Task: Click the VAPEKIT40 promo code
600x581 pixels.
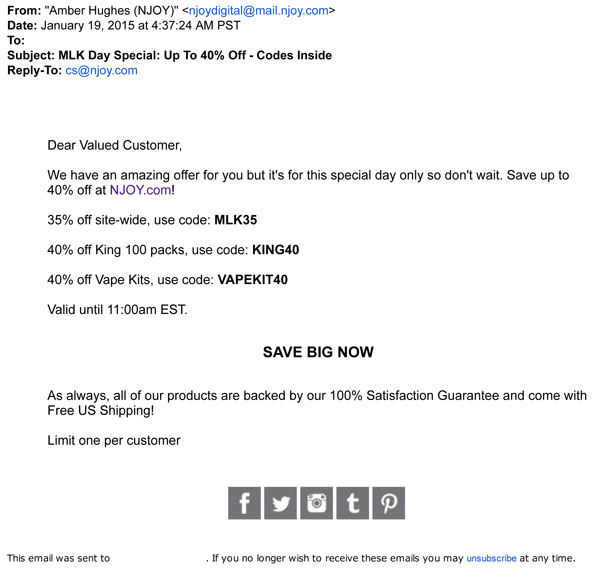Action: click(252, 280)
